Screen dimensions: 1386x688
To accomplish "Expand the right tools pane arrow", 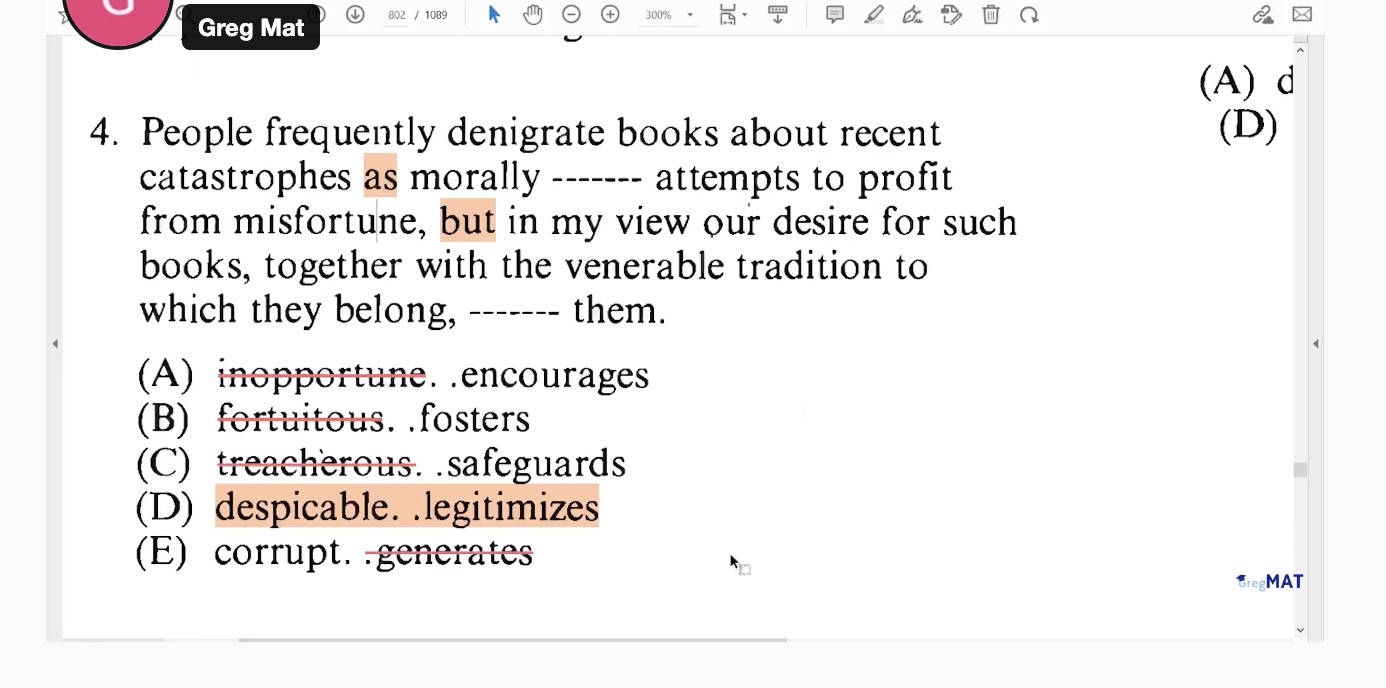I will pyautogui.click(x=1315, y=344).
